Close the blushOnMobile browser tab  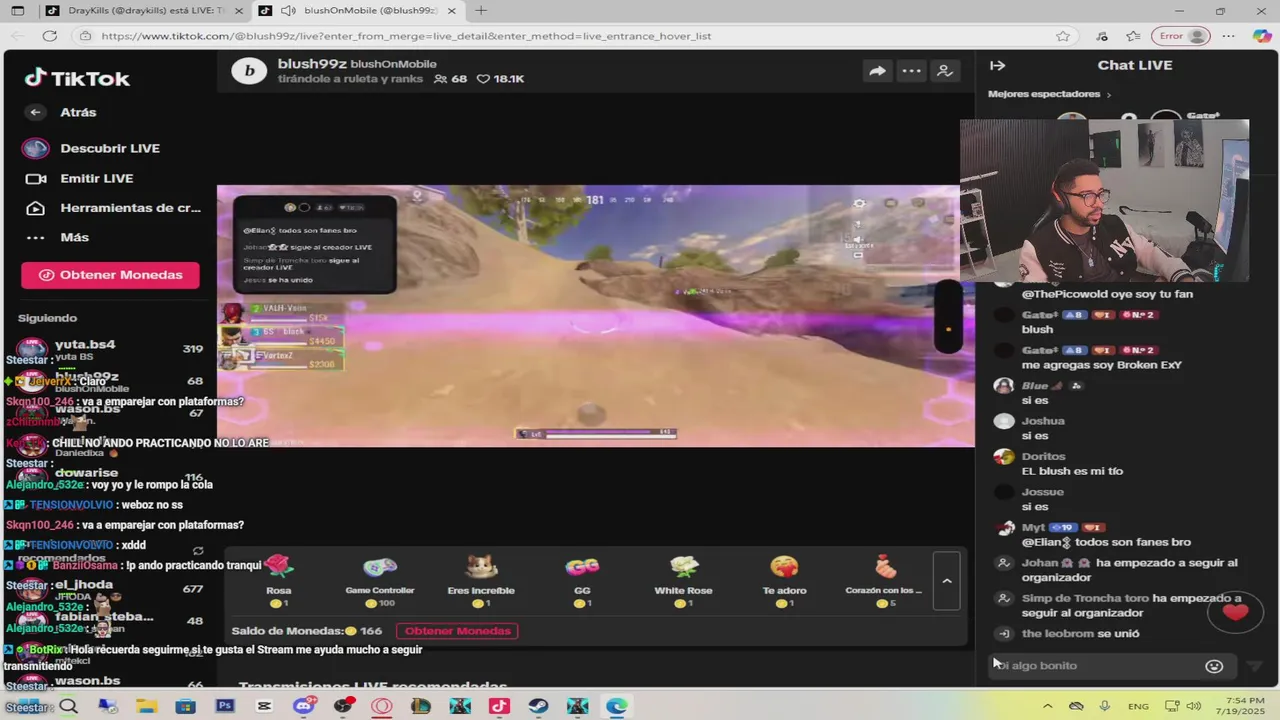451,11
